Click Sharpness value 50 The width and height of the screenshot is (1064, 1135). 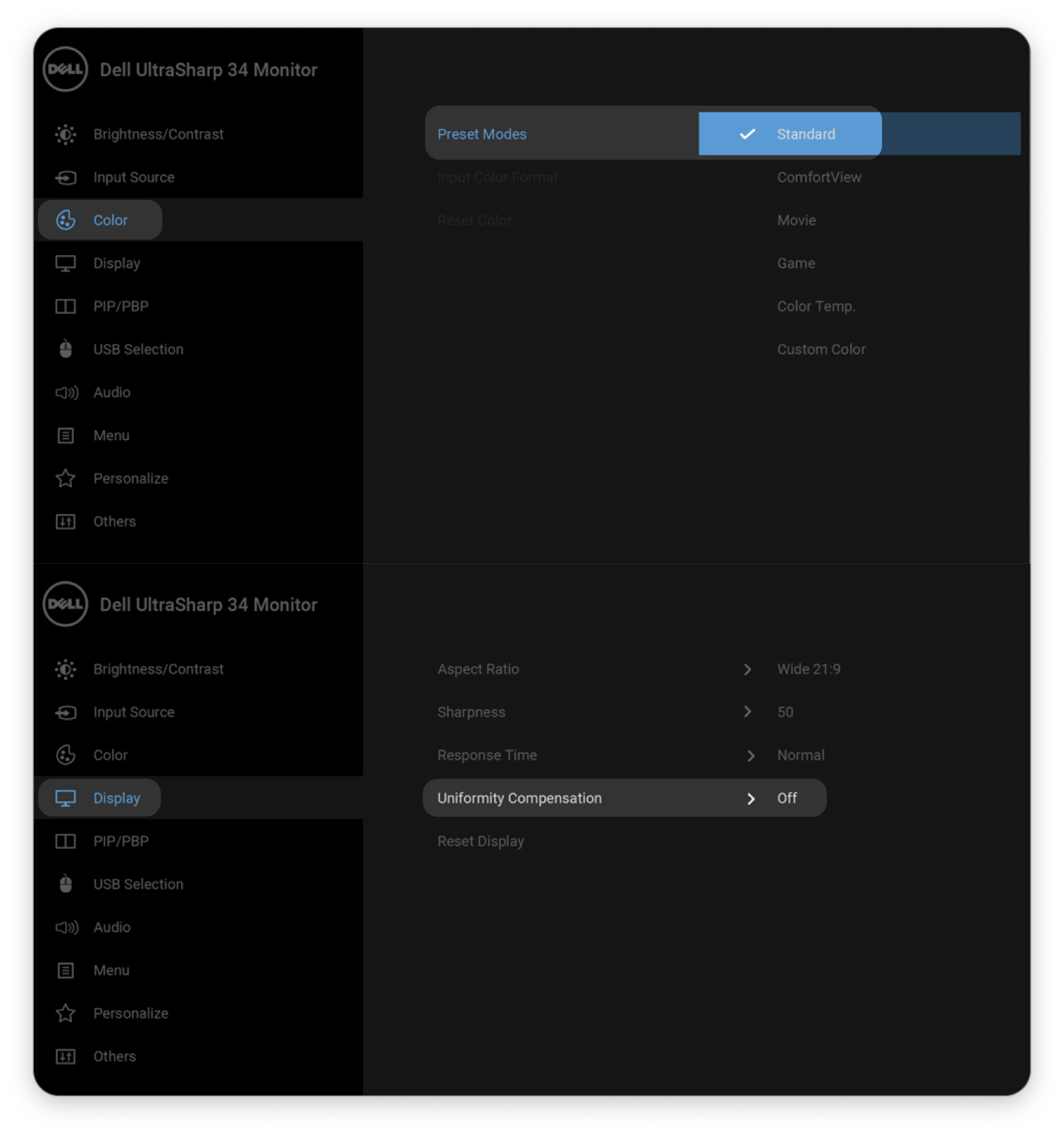click(785, 712)
